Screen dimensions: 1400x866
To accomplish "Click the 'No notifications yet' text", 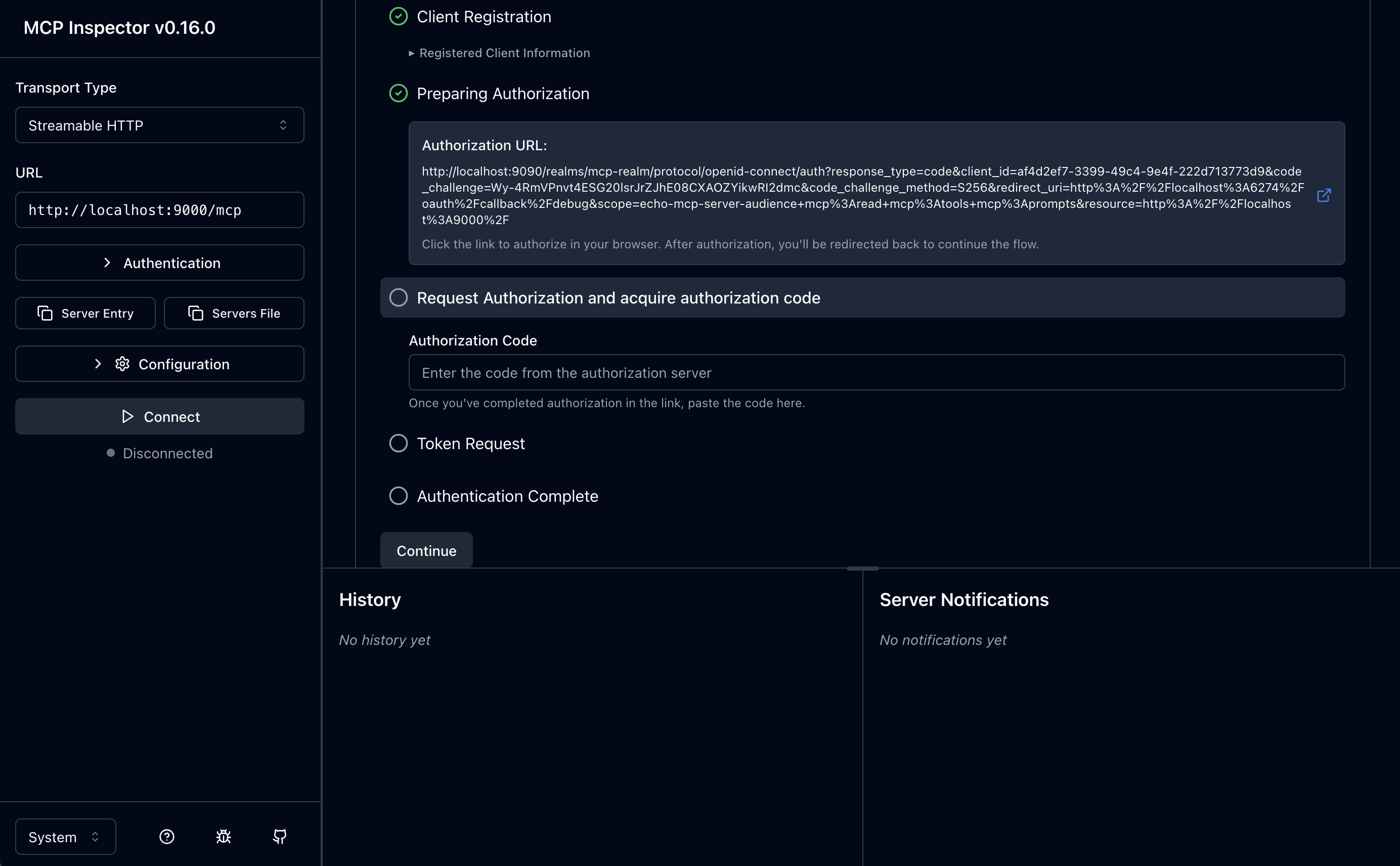I will tap(943, 640).
